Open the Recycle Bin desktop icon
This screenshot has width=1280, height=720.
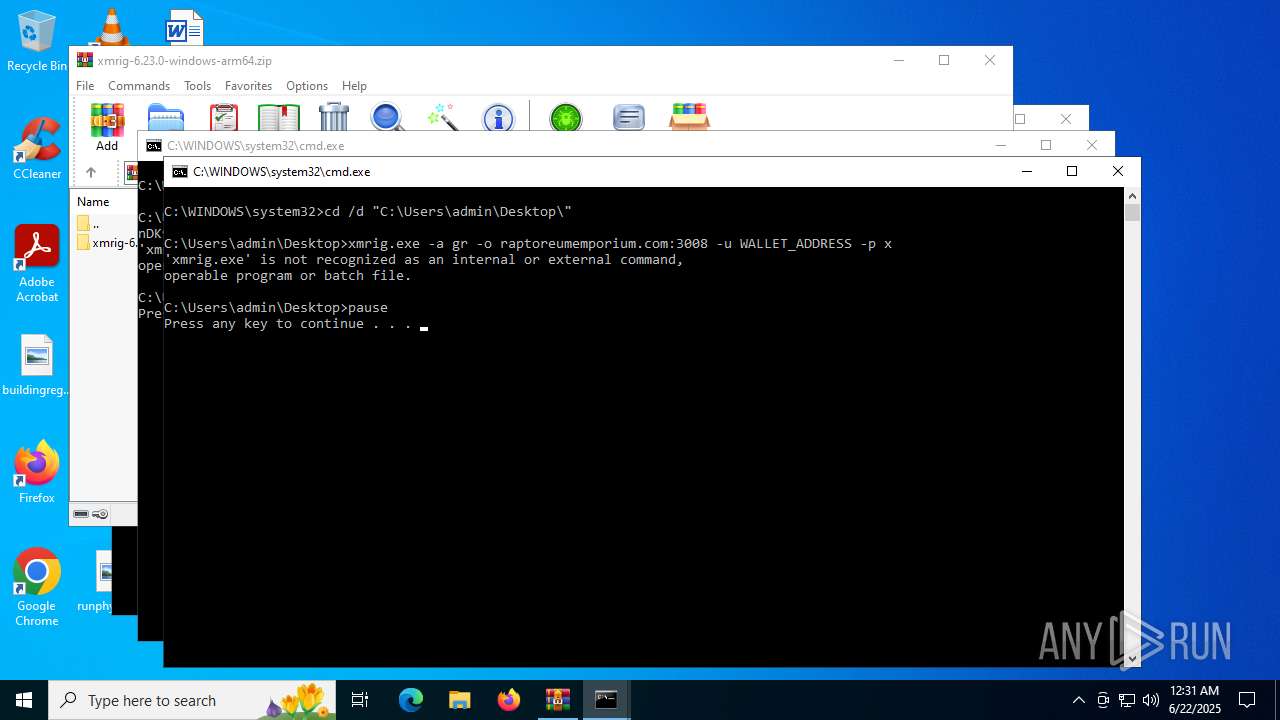[37, 41]
